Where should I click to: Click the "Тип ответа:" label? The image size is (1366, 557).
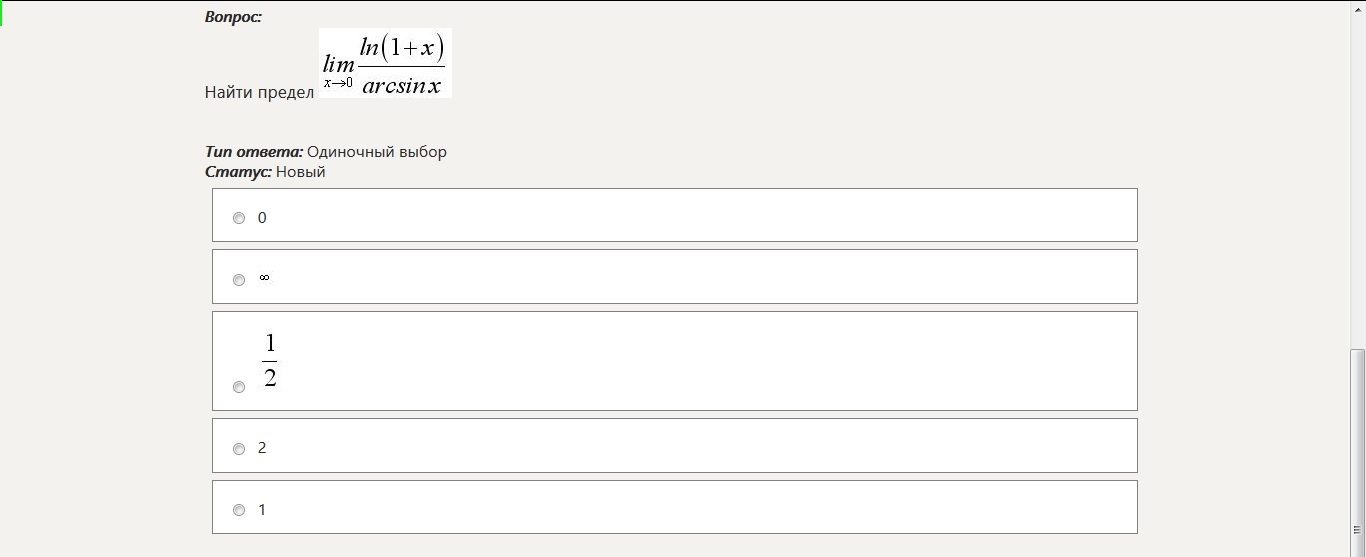point(254,152)
